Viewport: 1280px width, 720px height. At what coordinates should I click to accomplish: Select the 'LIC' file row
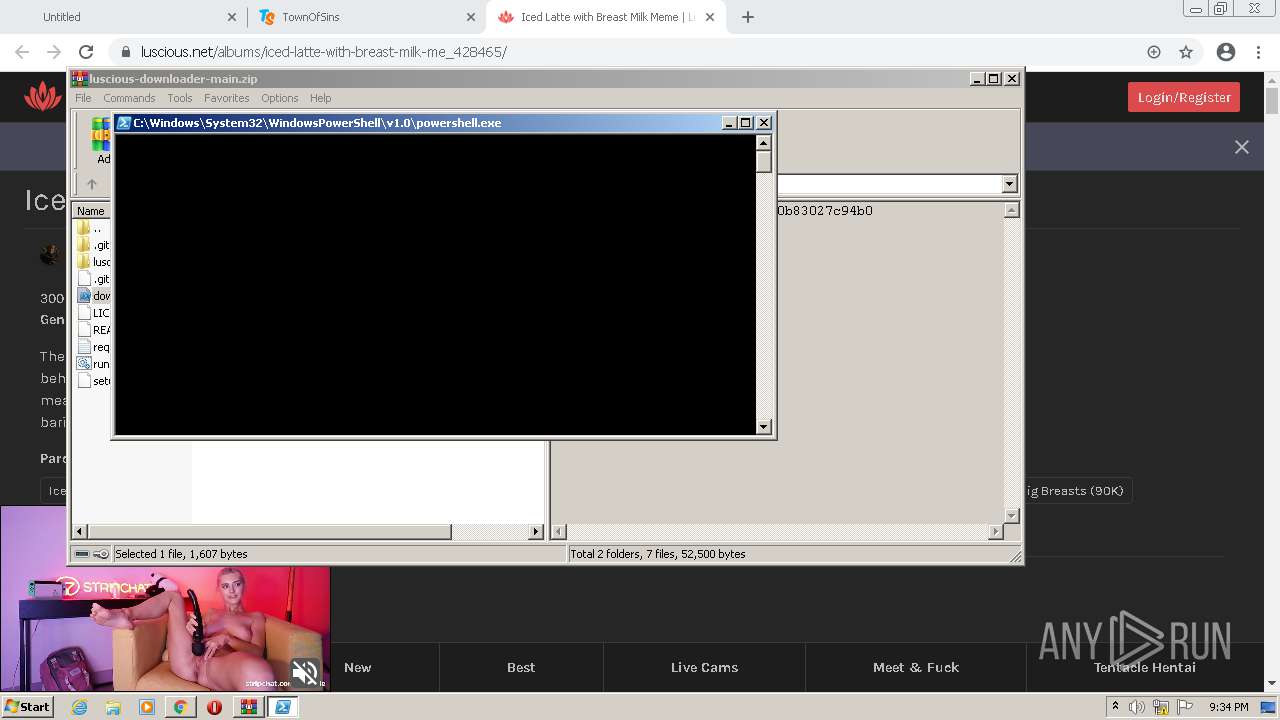tap(93, 313)
